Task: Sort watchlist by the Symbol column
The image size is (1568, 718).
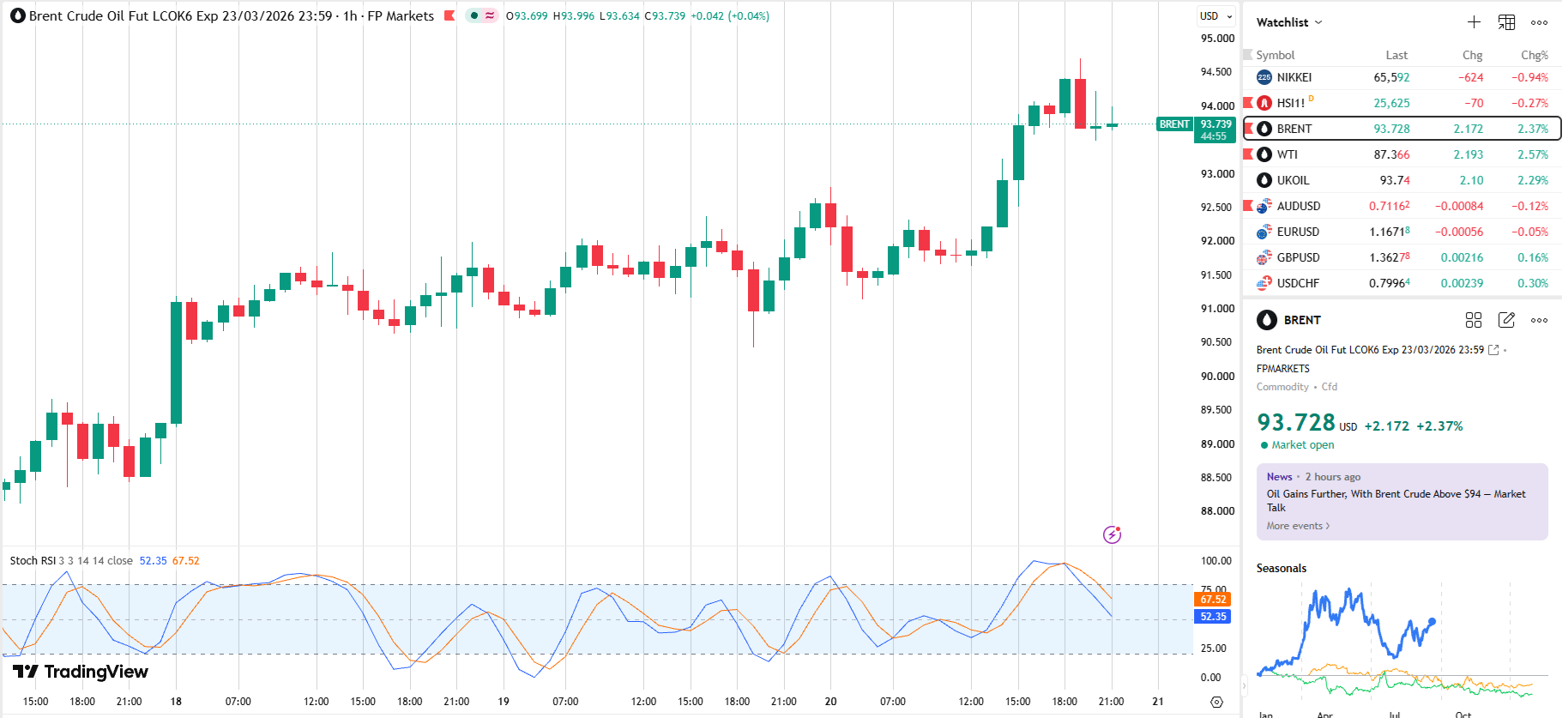Action: click(1276, 55)
